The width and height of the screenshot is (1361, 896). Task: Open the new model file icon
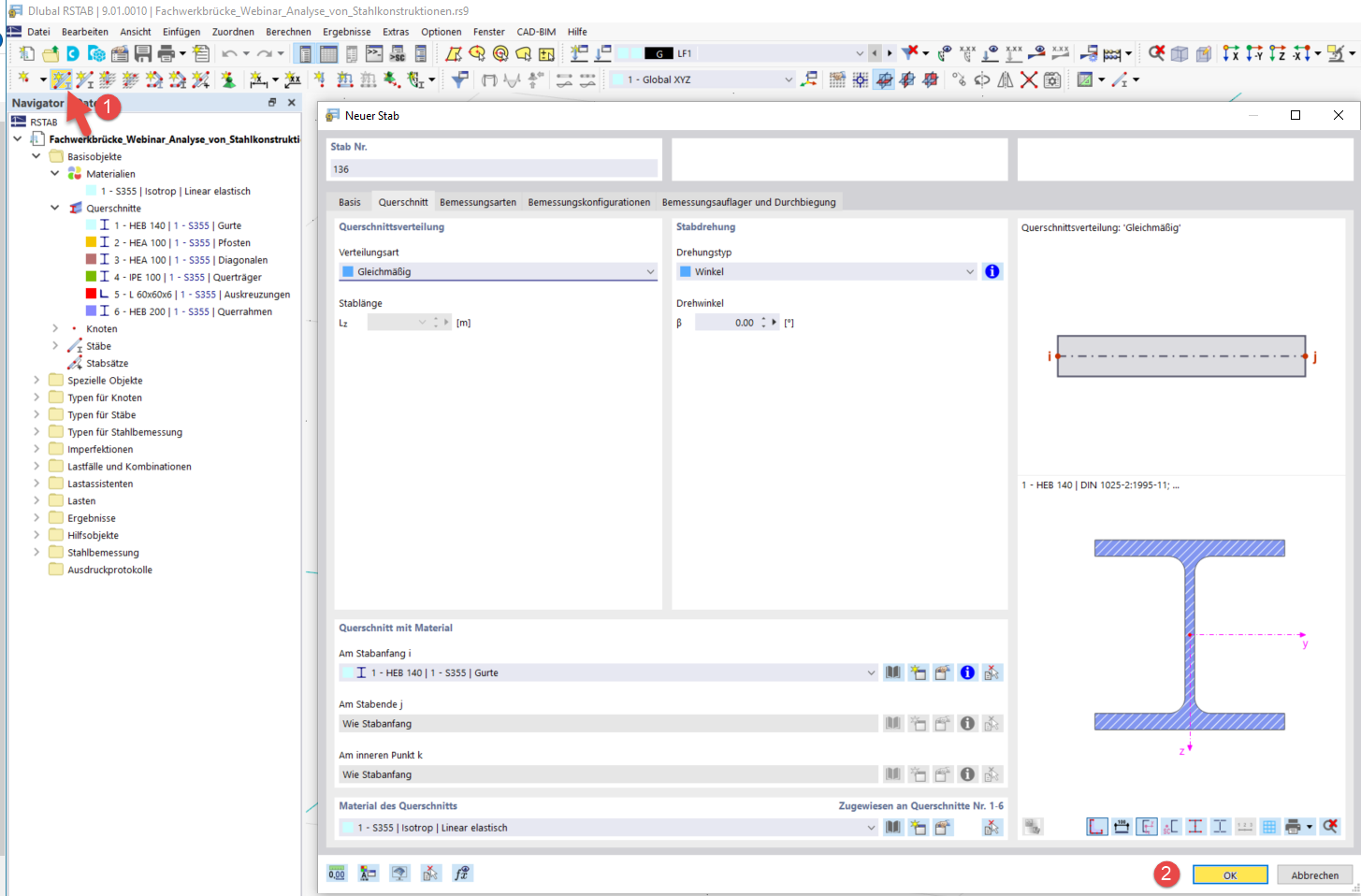coord(27,53)
